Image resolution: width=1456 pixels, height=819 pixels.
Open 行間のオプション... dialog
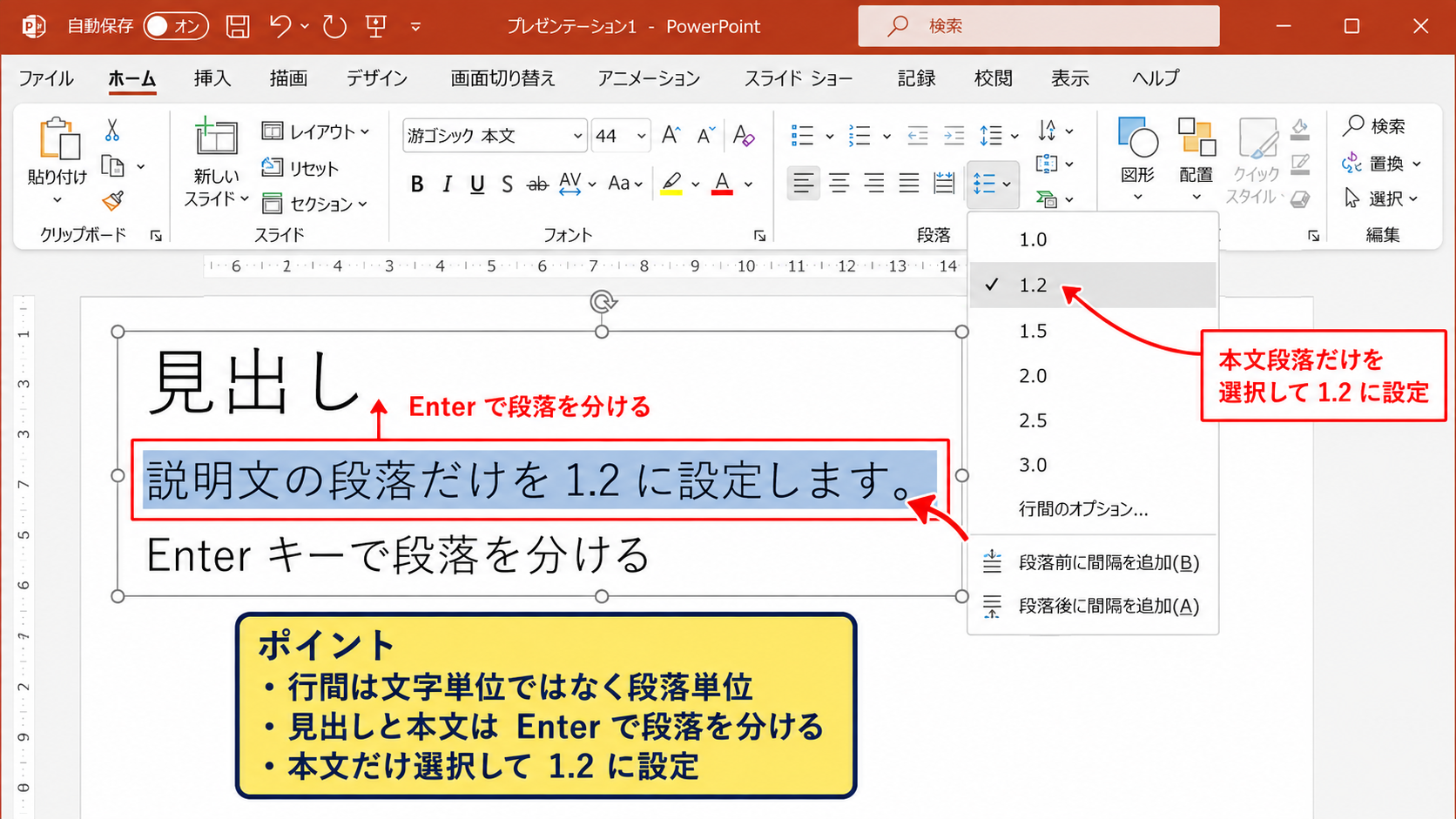1093,509
